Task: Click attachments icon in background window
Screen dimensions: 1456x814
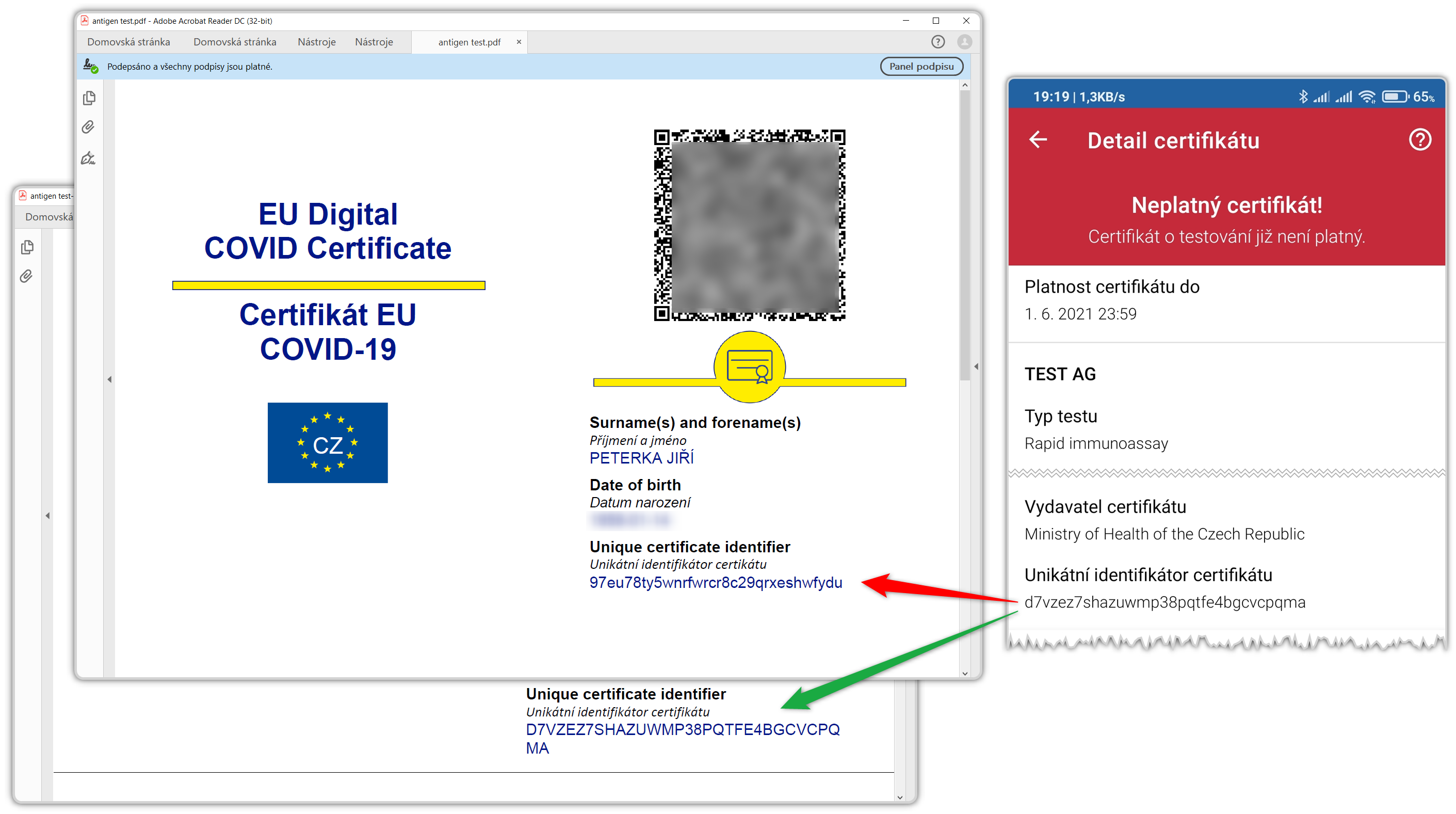Action: (26, 277)
